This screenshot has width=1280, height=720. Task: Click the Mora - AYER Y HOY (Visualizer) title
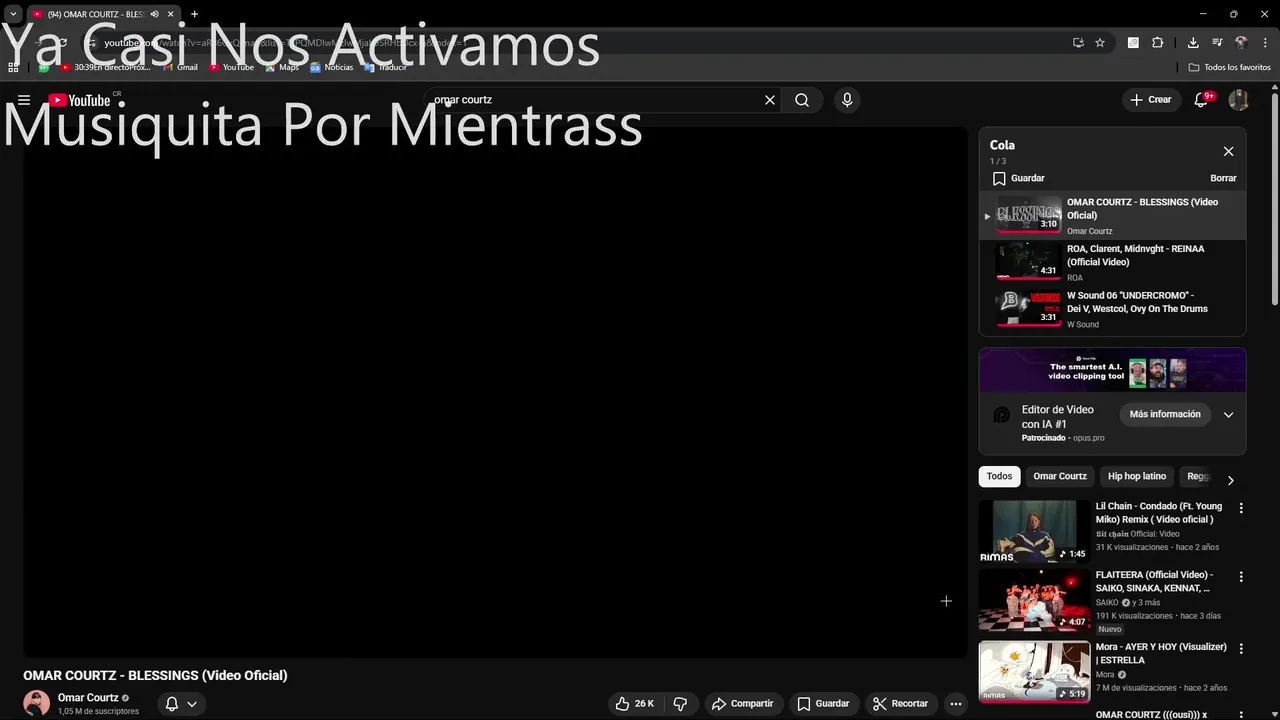click(x=1161, y=654)
